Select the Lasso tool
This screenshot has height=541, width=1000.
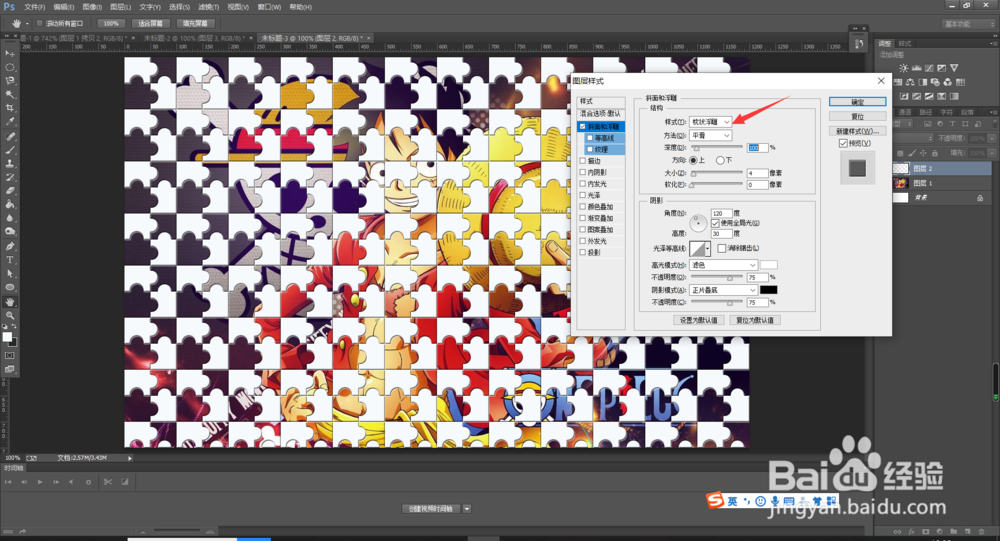coord(10,80)
